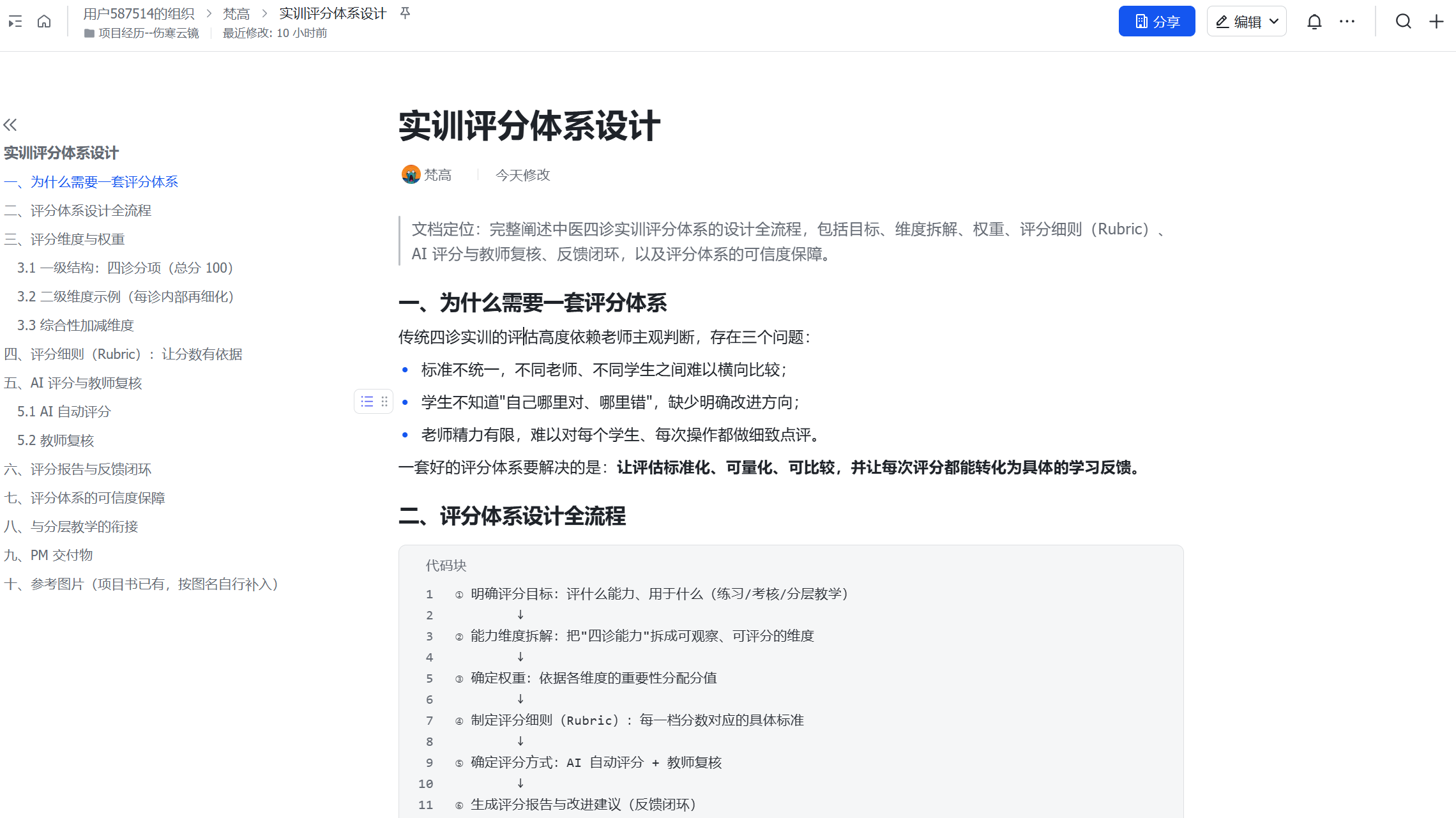The image size is (1456, 818).
Task: Open notifications bell
Action: click(1314, 22)
